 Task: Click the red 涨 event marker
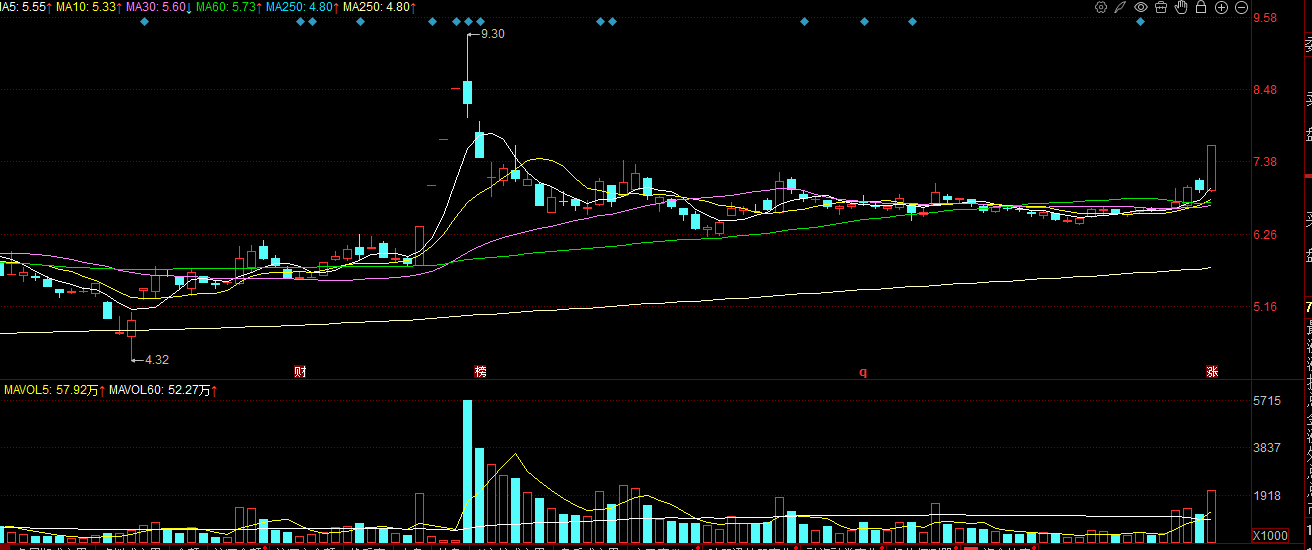coord(1211,372)
